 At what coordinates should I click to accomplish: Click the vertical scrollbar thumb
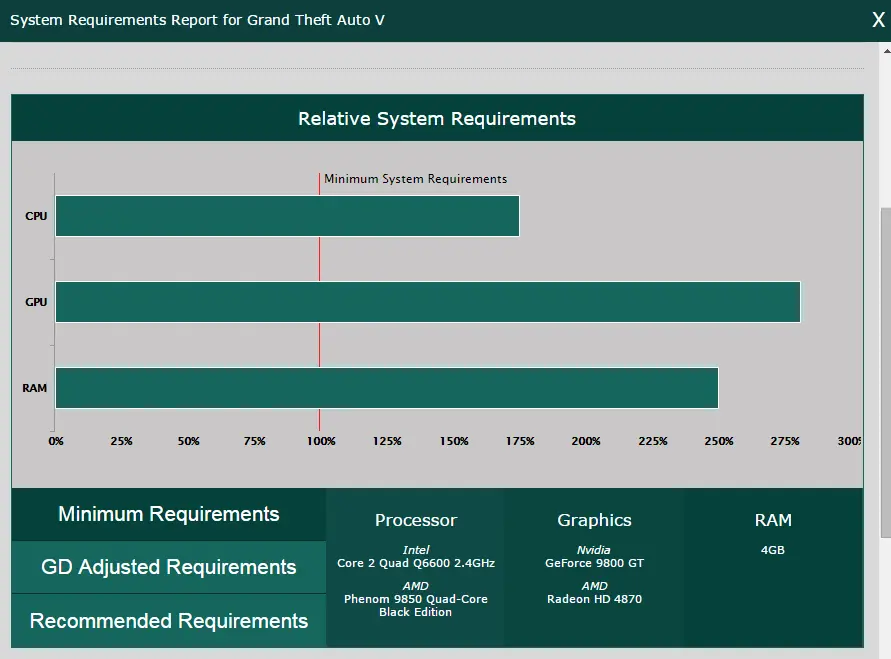pyautogui.click(x=886, y=372)
